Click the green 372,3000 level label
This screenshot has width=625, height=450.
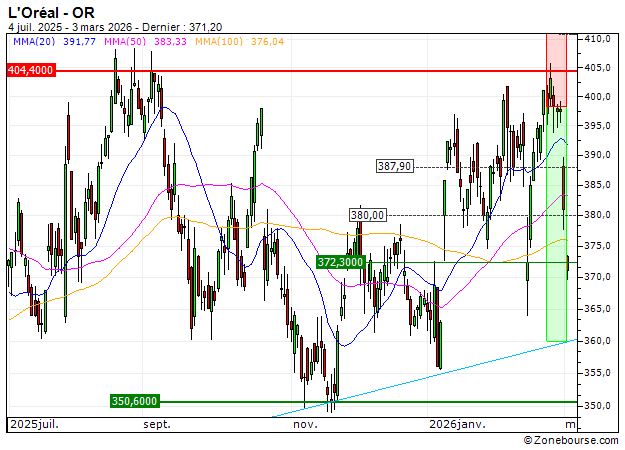click(339, 262)
